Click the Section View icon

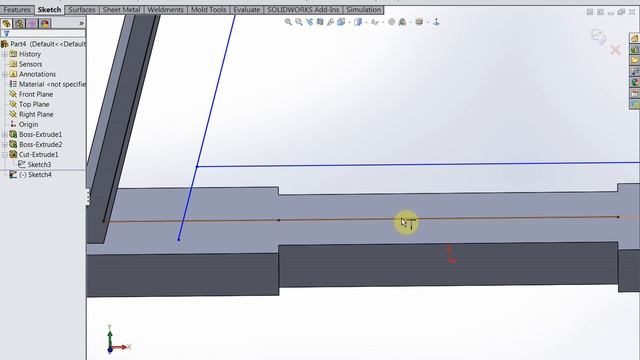coord(320,22)
